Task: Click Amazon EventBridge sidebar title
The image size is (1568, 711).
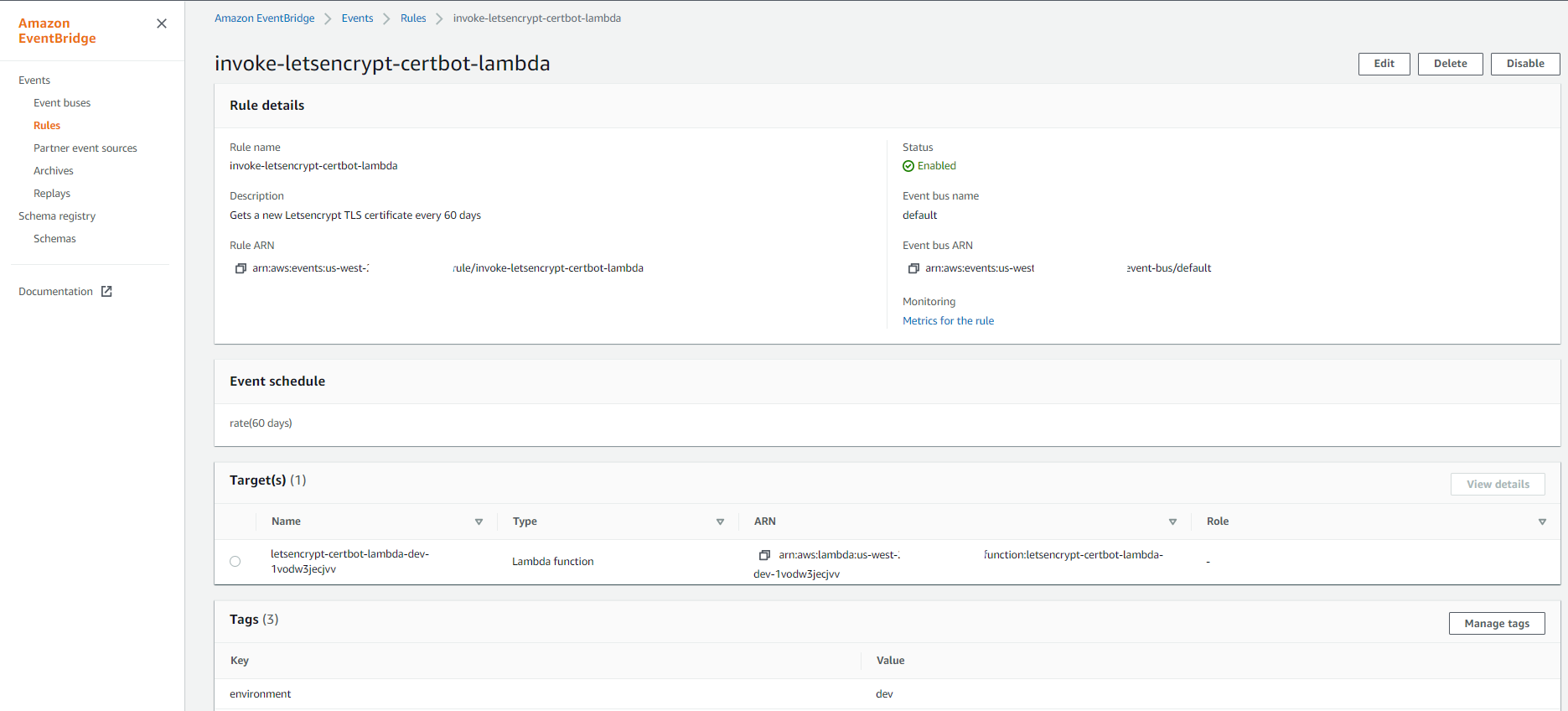Action: tap(57, 31)
